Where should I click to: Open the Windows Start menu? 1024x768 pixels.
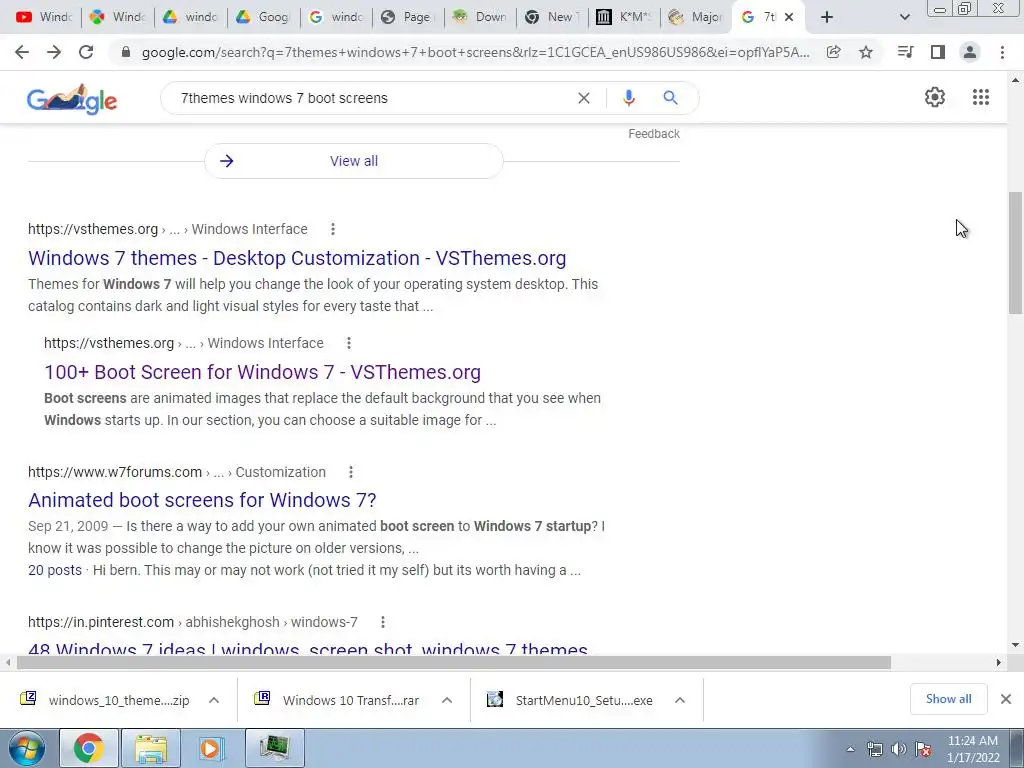pos(26,748)
